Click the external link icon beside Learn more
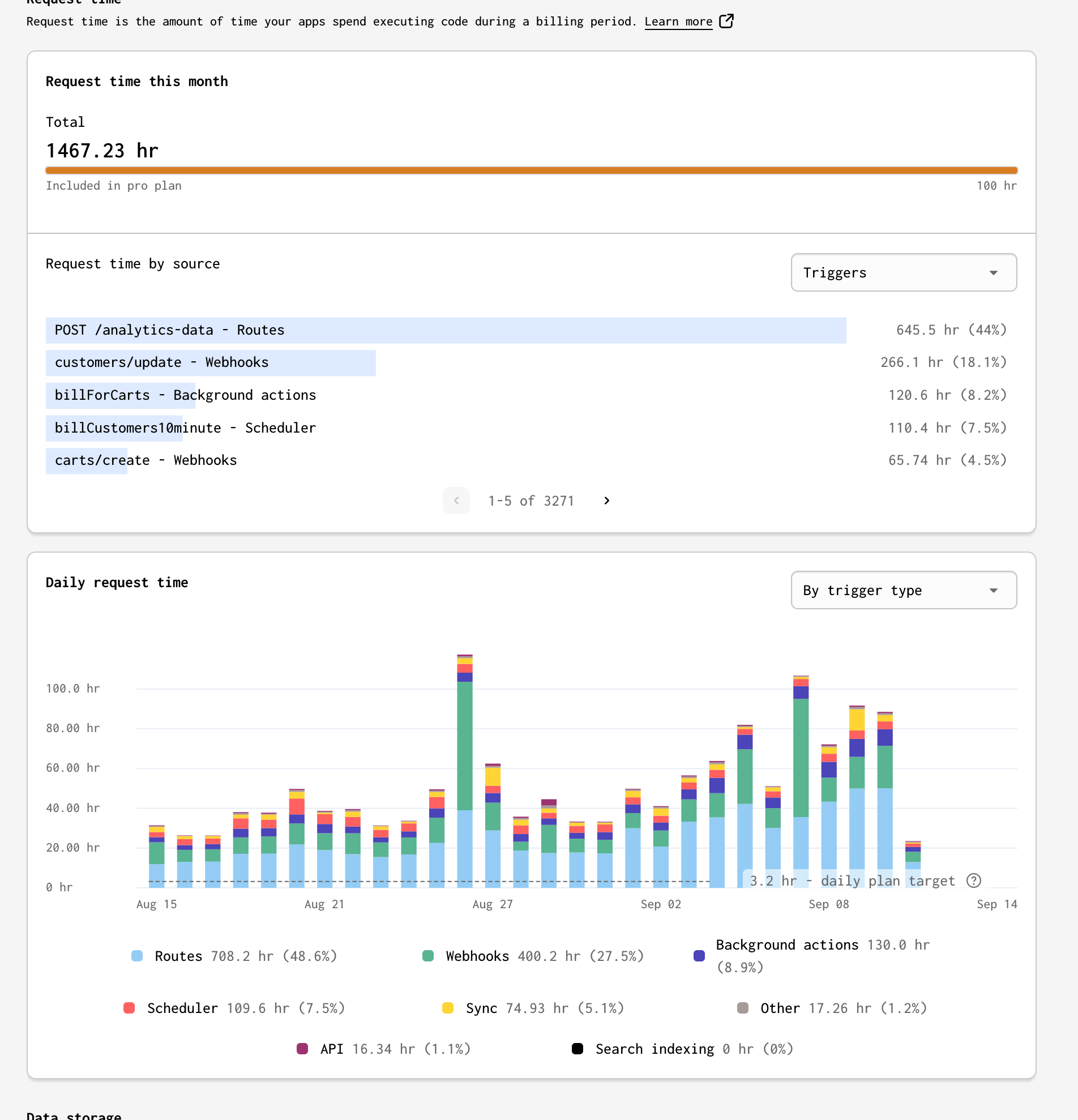1078x1120 pixels. point(726,21)
